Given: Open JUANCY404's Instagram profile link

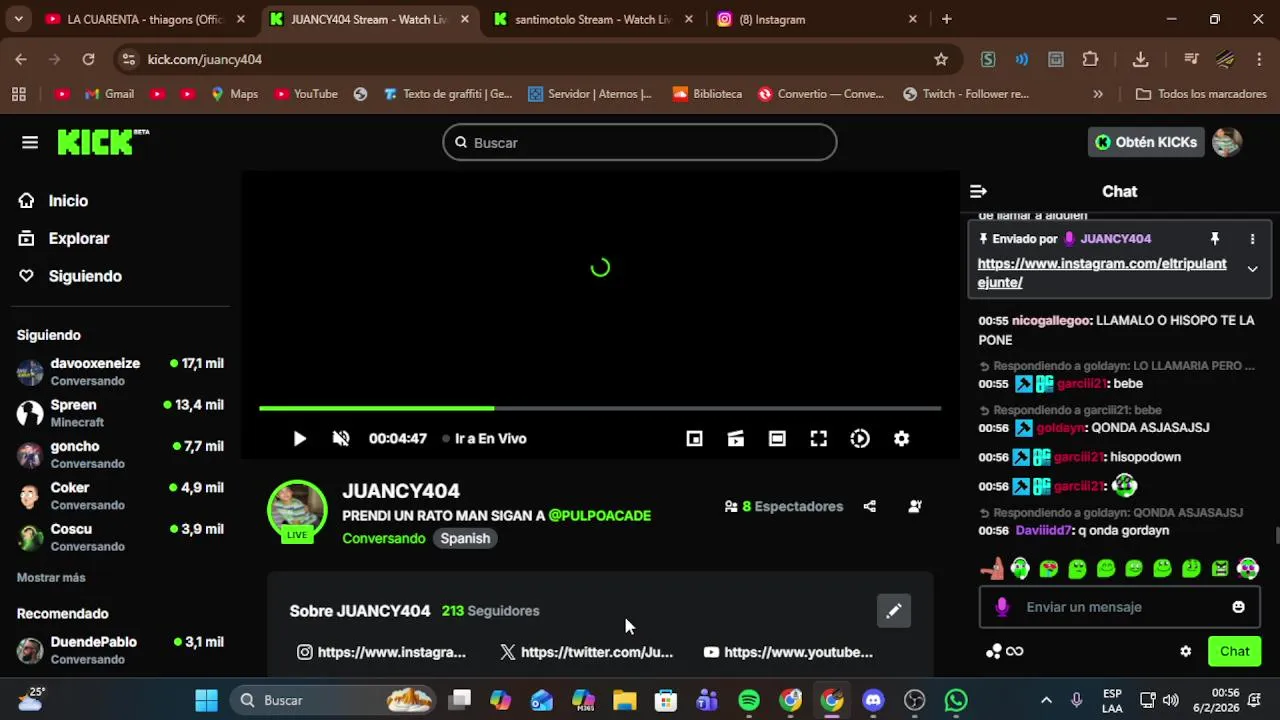Looking at the screenshot, I should pos(381,652).
